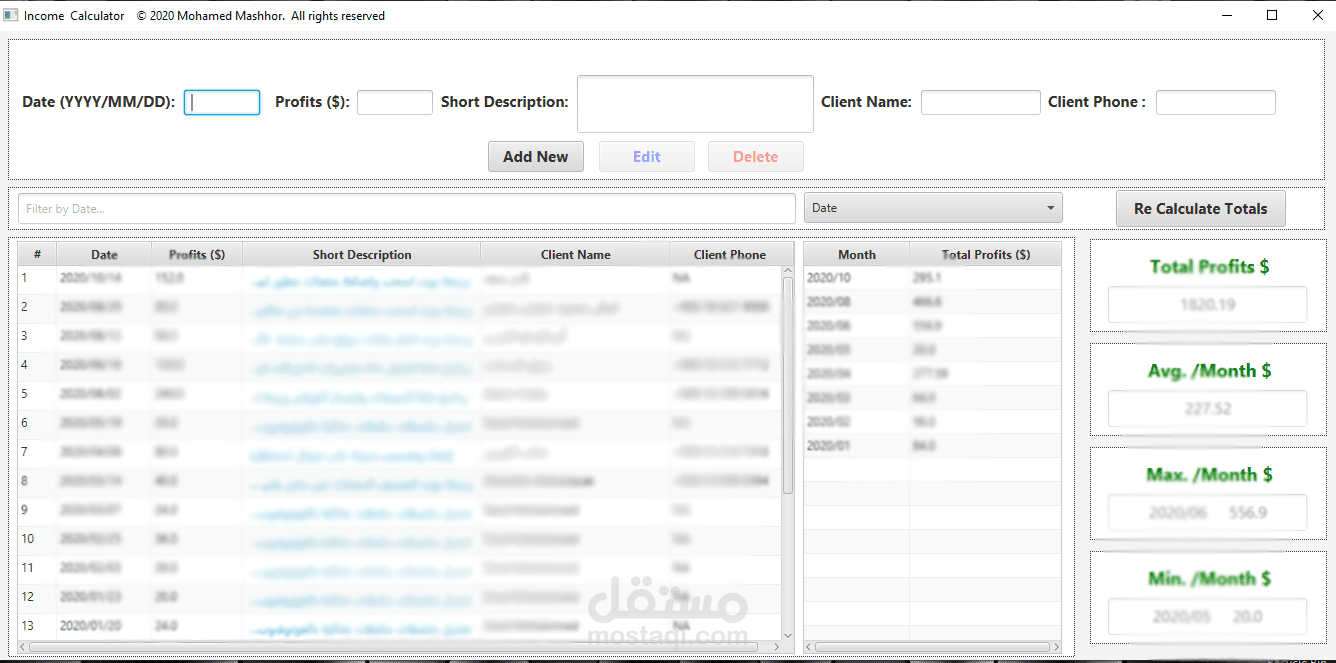The width and height of the screenshot is (1336, 663).
Task: Select record row number 4
Action: (x=399, y=365)
